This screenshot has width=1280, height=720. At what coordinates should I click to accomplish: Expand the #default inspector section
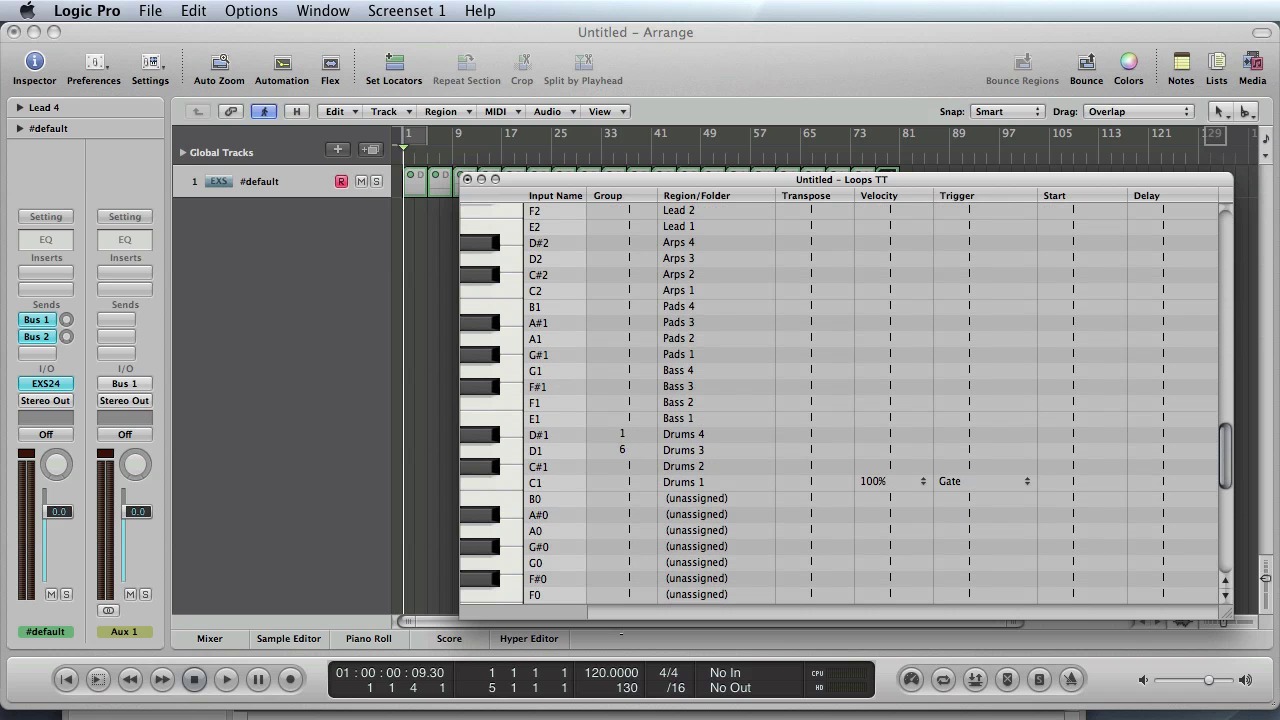pos(20,128)
